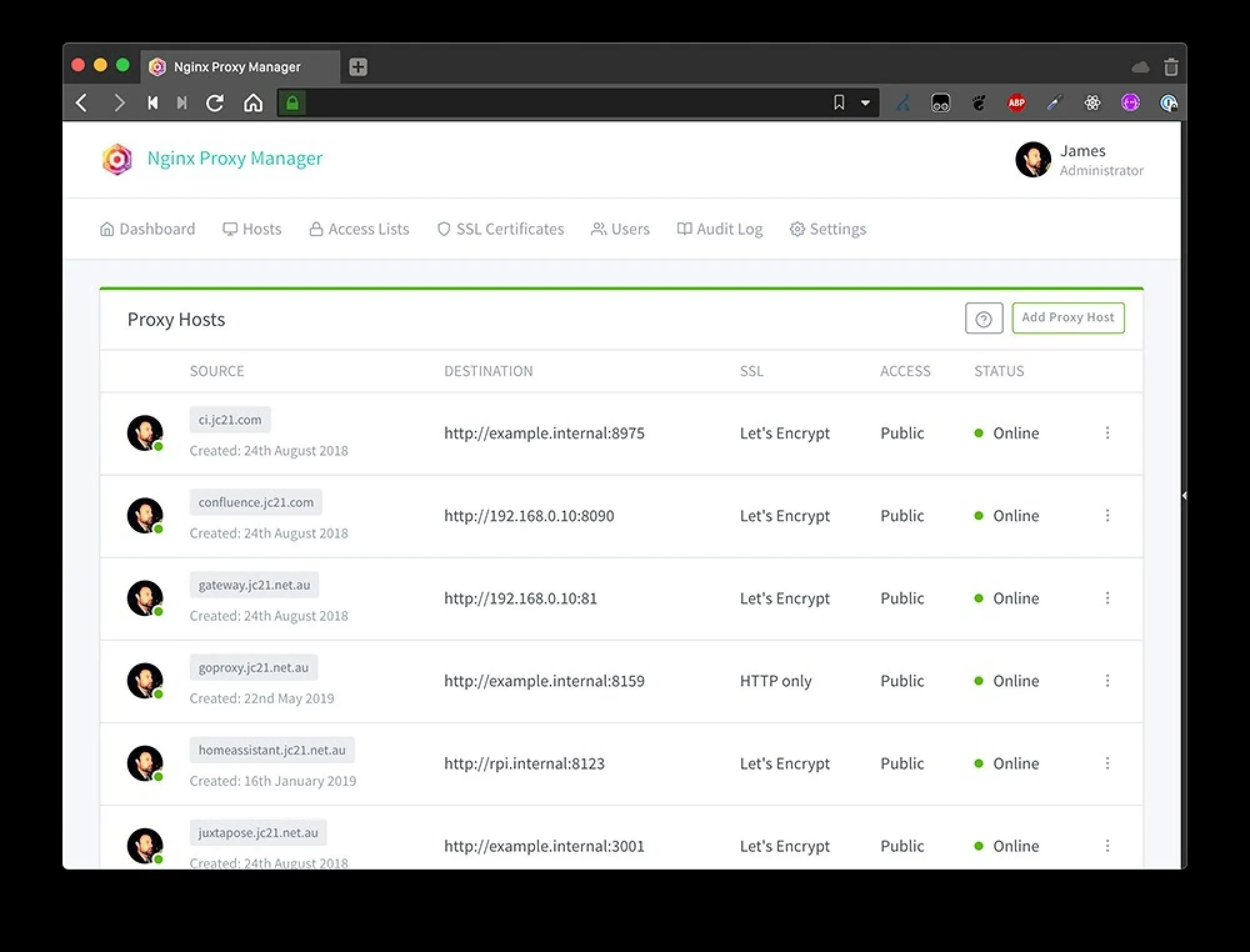The image size is (1250, 952).
Task: Switch to the Nginx Proxy Manager browser tab
Action: pos(237,66)
